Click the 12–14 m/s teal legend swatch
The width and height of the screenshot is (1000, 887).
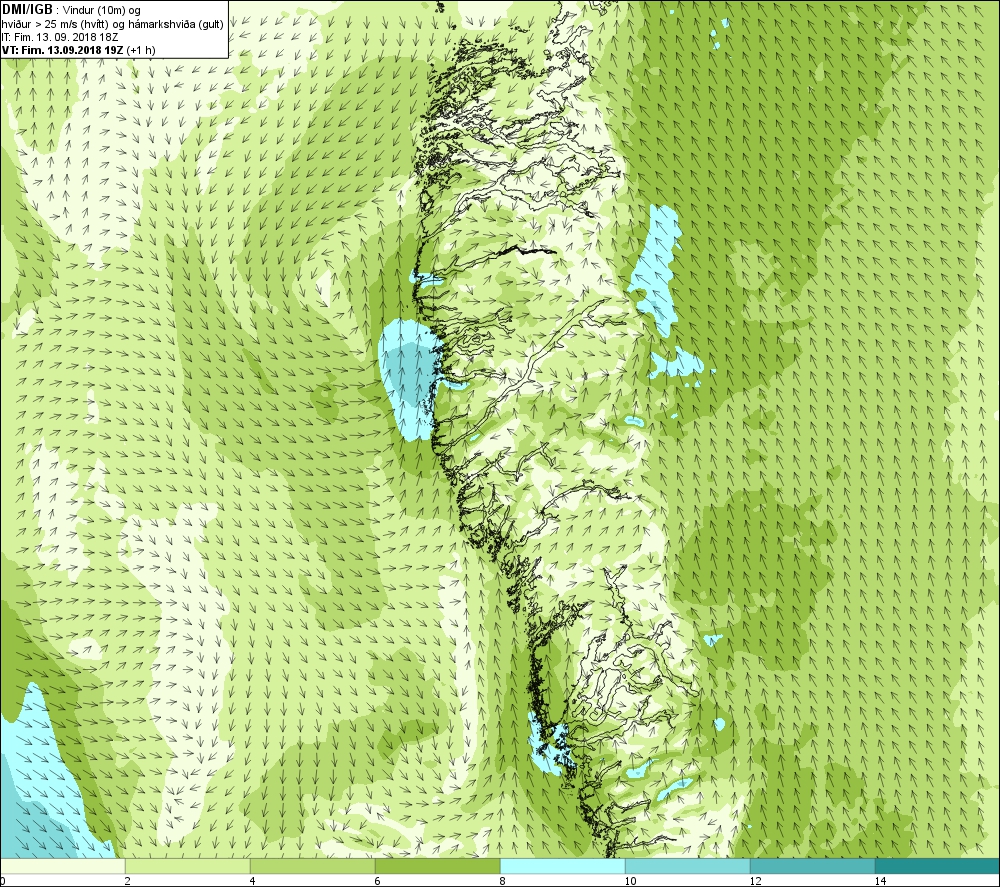(x=812, y=866)
